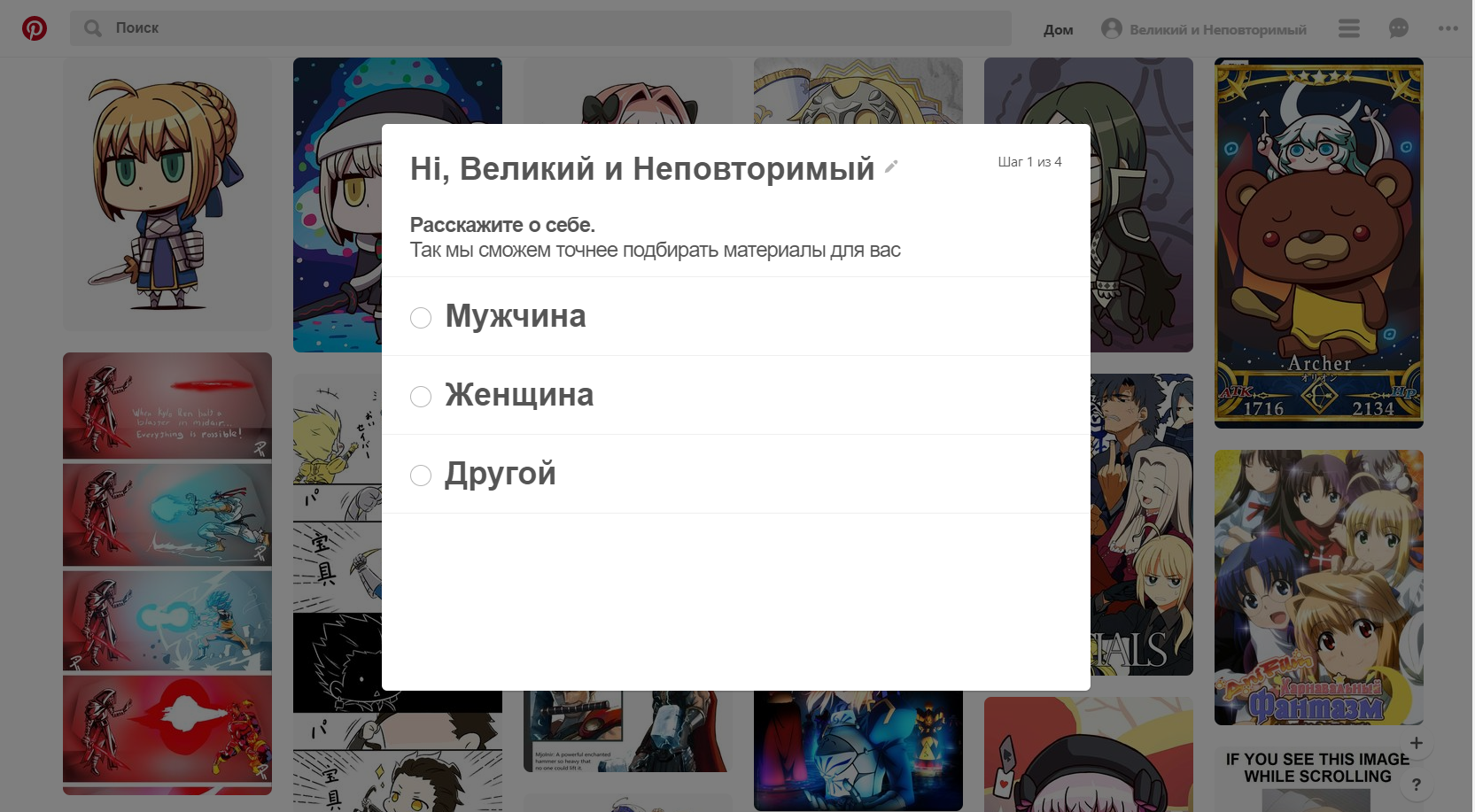Edit name with the pencil icon
The height and width of the screenshot is (812, 1475).
pyautogui.click(x=891, y=166)
